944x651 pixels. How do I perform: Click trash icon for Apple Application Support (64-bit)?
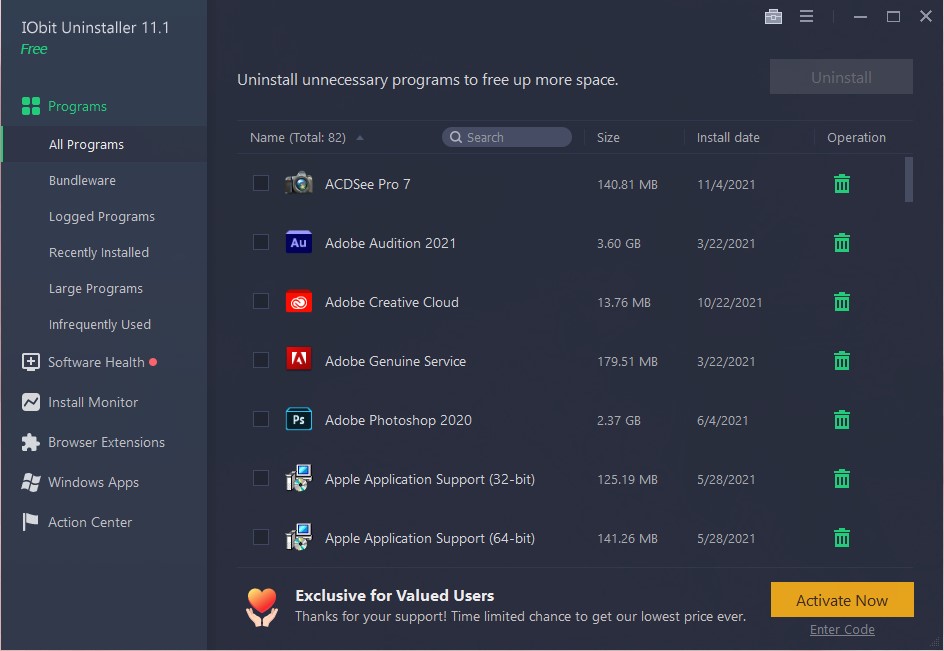coord(842,538)
